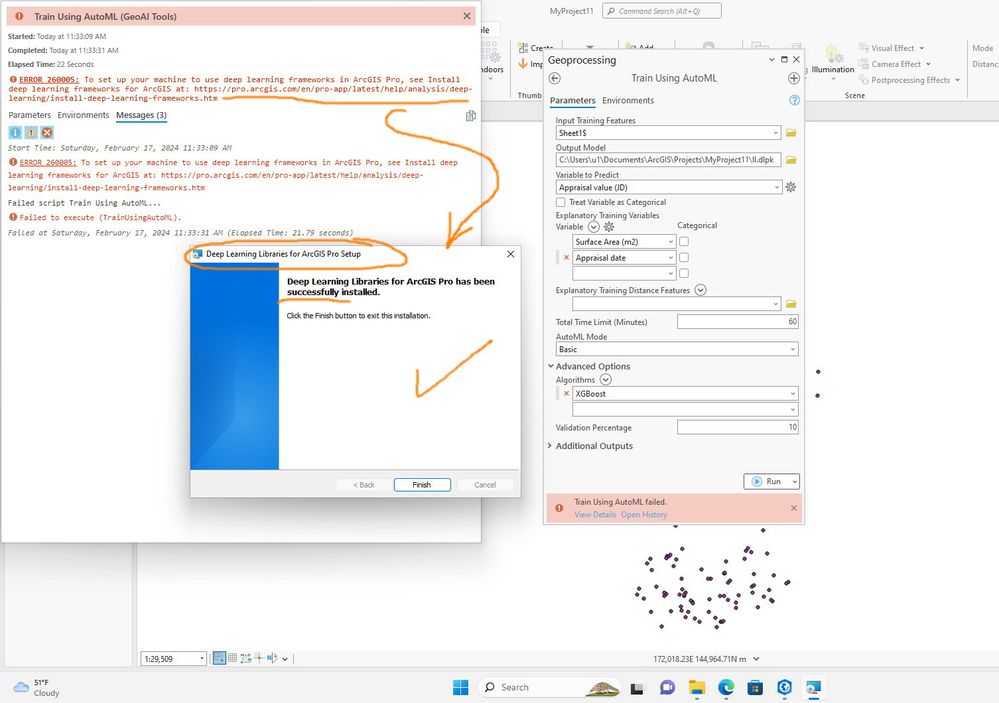This screenshot has height=703, width=999.
Task: Click Cancel in Deep Learning setup dialog
Action: (485, 484)
